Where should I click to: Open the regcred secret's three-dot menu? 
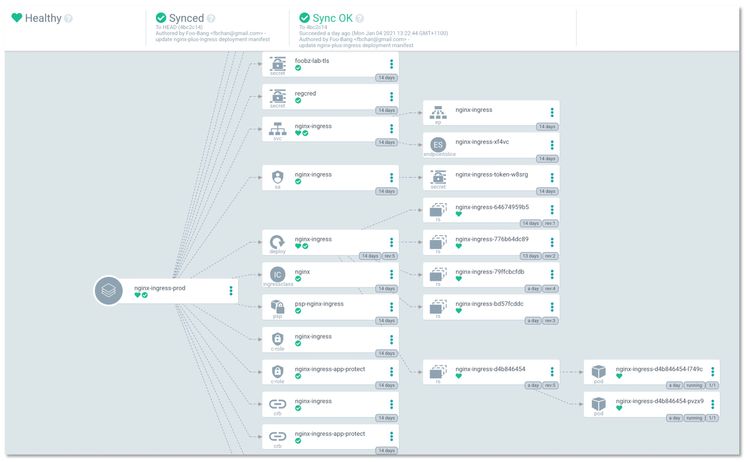(391, 96)
